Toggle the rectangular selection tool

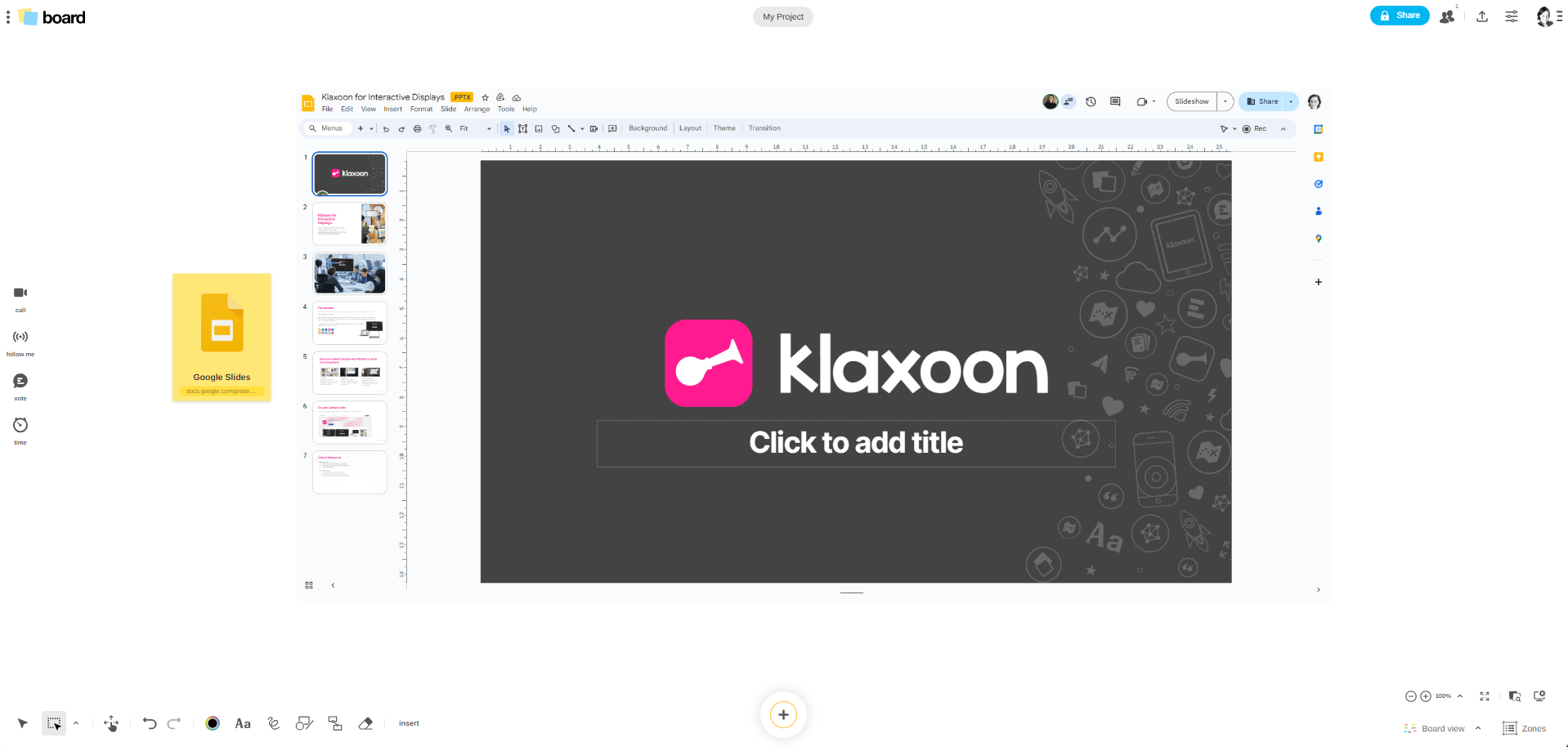point(54,723)
